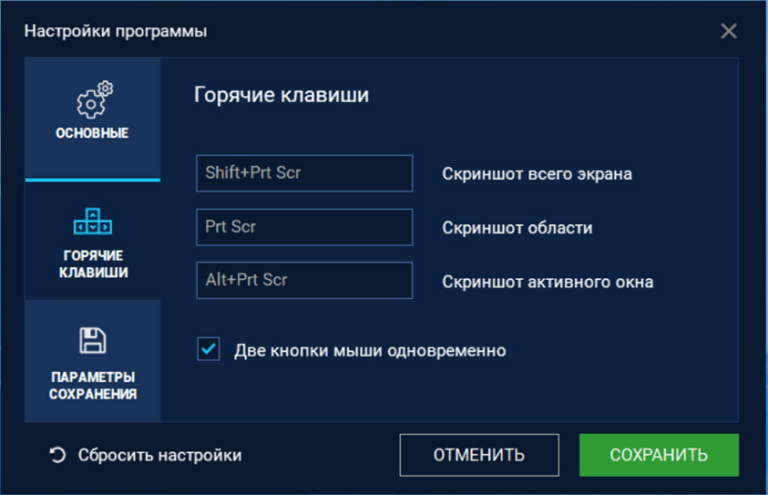Edit the Prt Scr area hotkey field
This screenshot has height=495, width=768.
304,227
